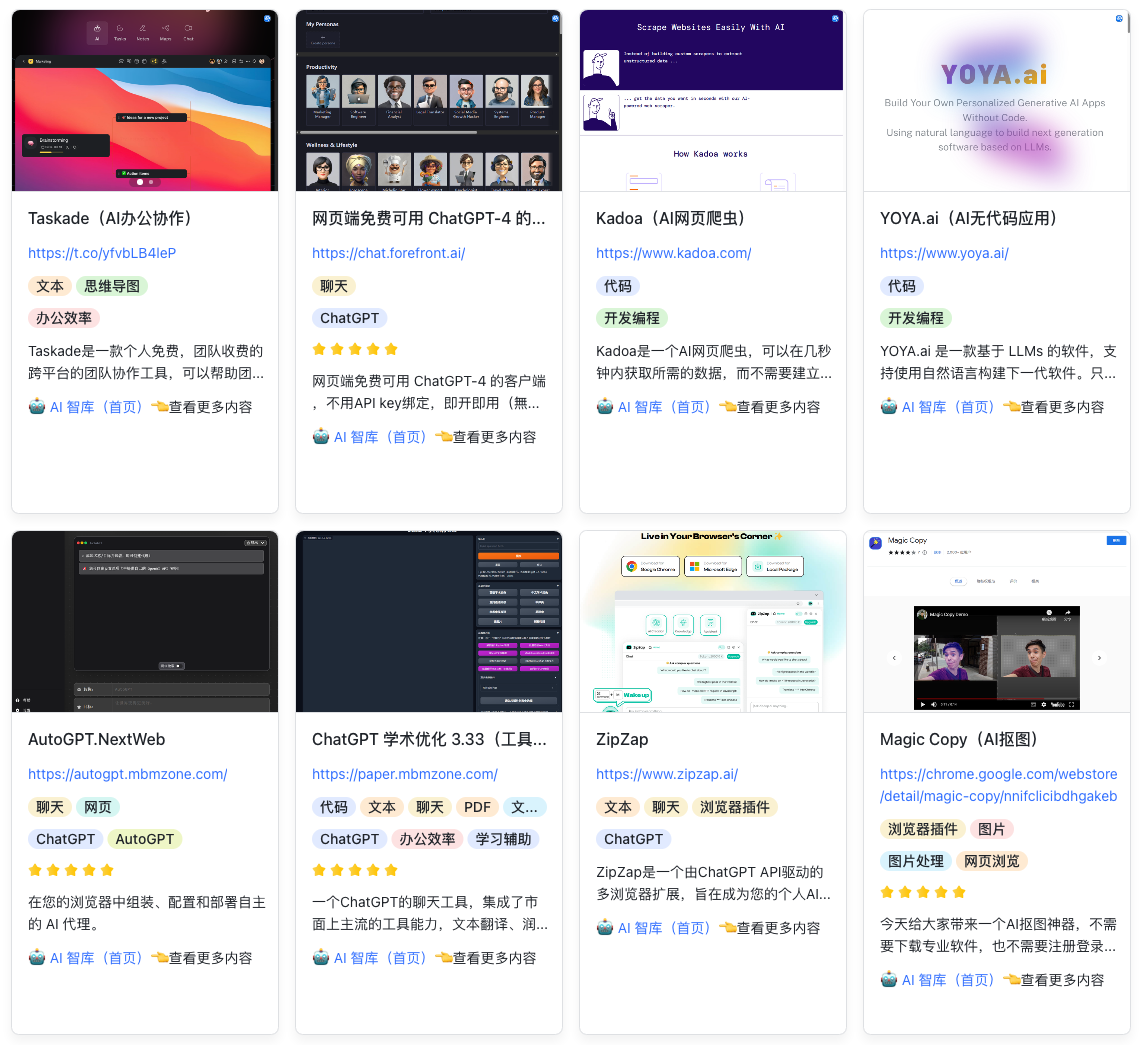This screenshot has height=1045, width=1139.
Task: Select the AutoGPT tag
Action: [x=145, y=839]
